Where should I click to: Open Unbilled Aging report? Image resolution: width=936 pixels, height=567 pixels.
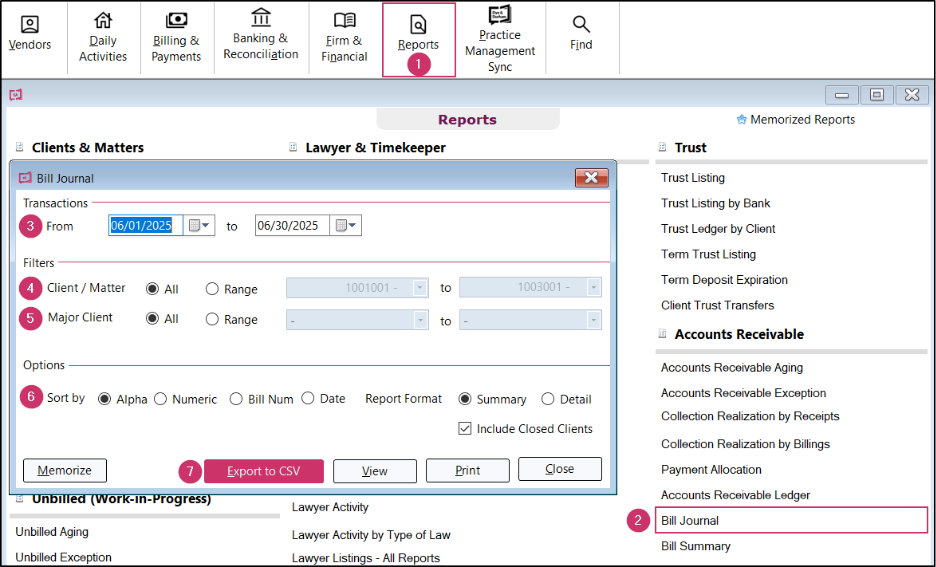(52, 532)
